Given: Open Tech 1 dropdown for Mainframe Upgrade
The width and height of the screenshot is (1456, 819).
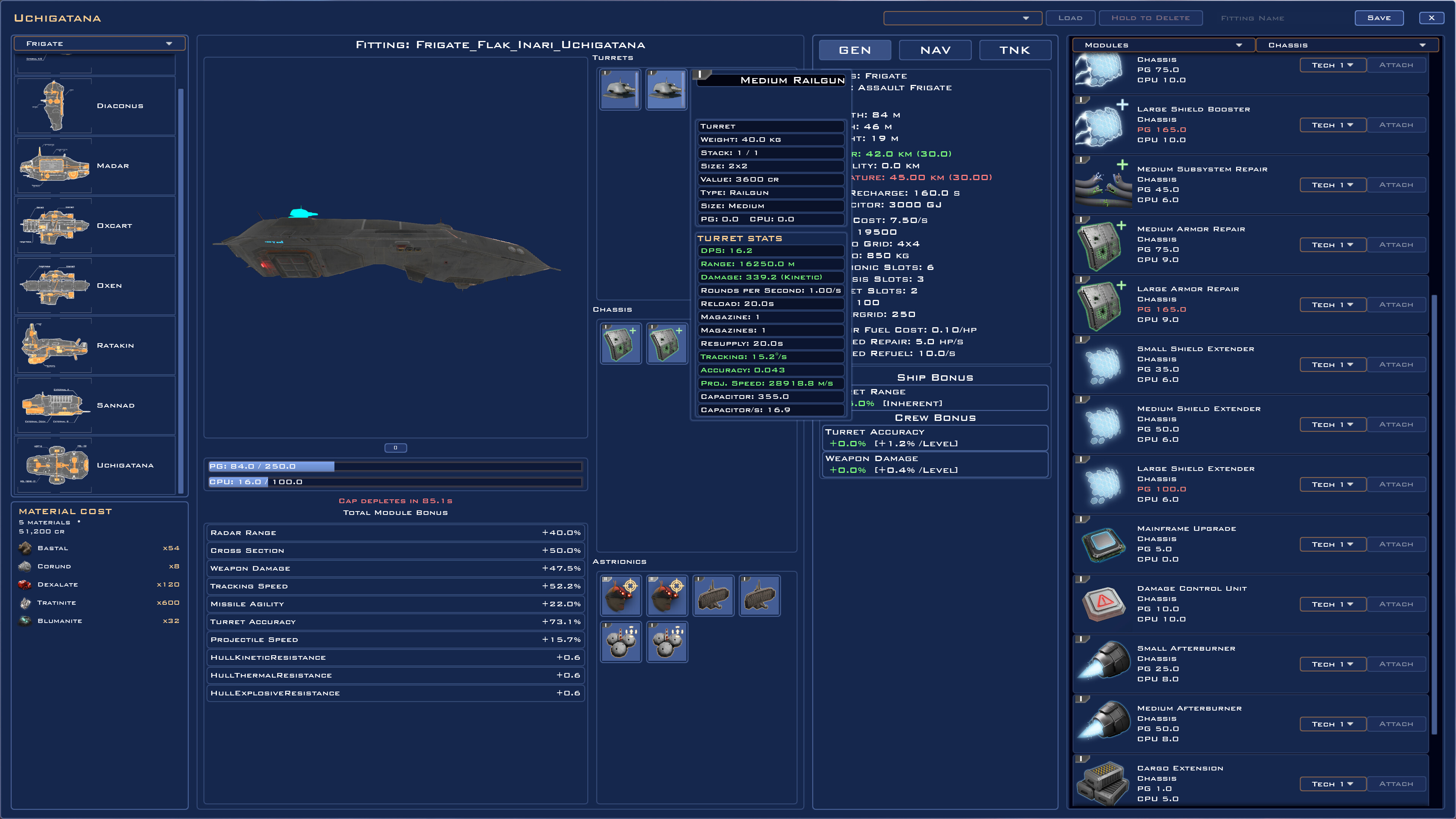Looking at the screenshot, I should coord(1332,544).
